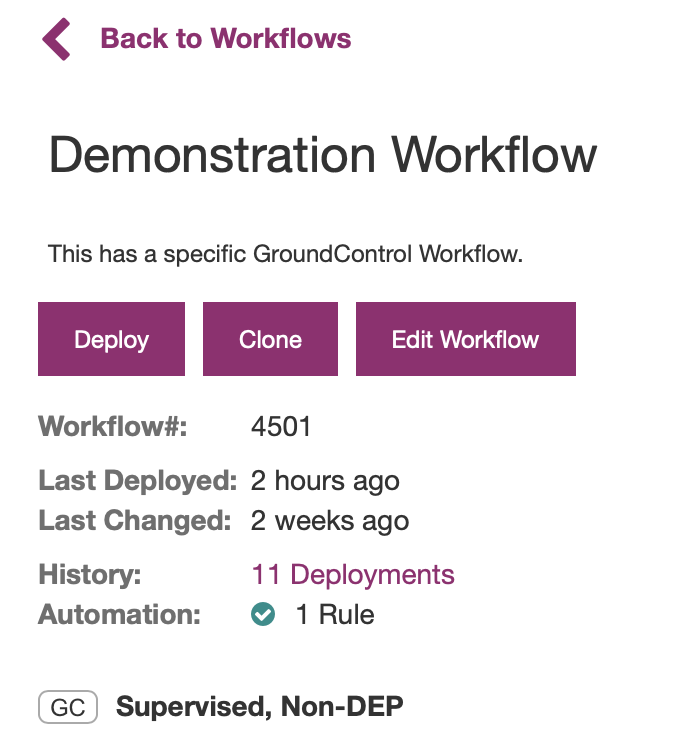Image resolution: width=686 pixels, height=748 pixels.
Task: Click the "2 weeks ago" changed time
Action: click(x=330, y=521)
